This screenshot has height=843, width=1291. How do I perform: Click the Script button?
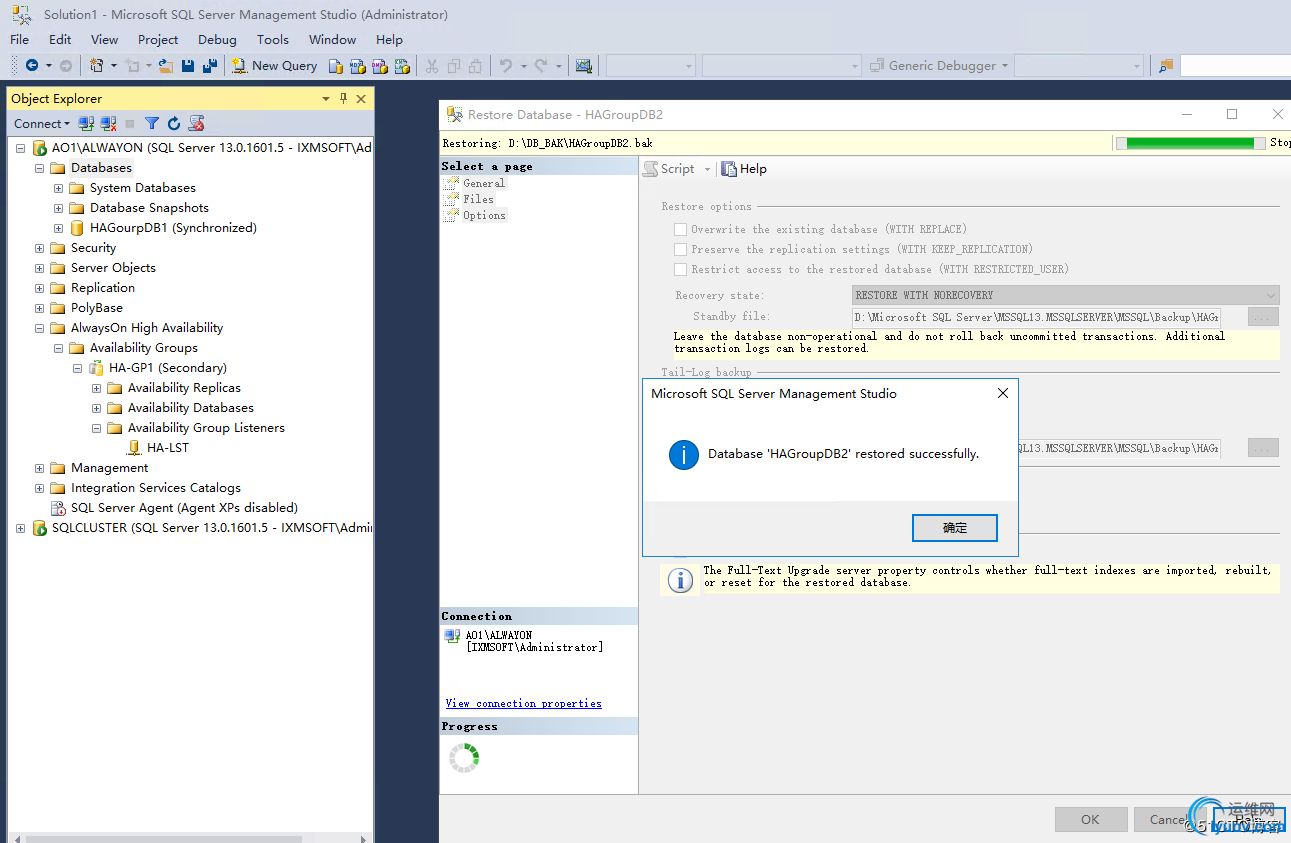pos(670,169)
